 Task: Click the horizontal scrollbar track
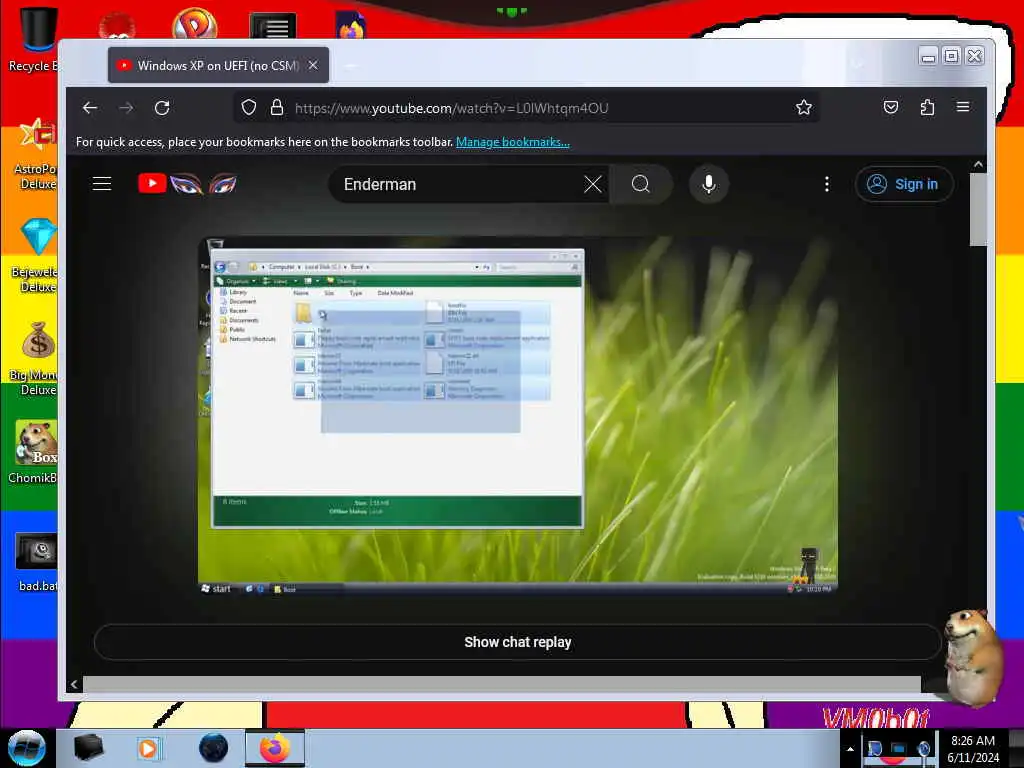coord(502,684)
